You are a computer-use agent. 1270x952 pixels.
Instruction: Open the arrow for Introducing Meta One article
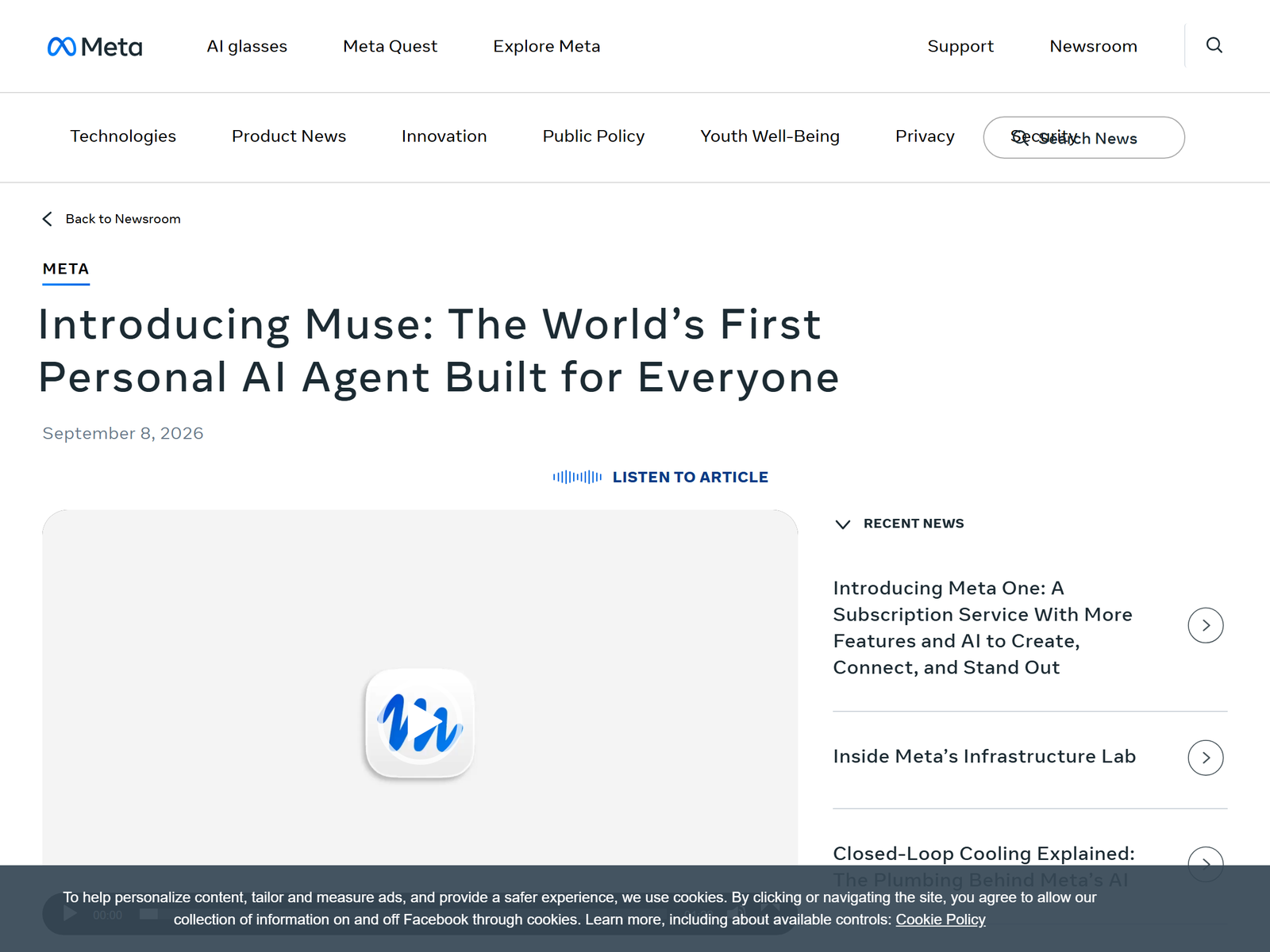click(1205, 625)
